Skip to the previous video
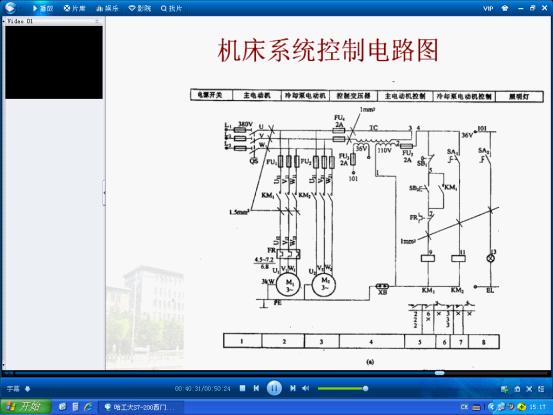This screenshot has height=415, width=553. click(x=256, y=388)
